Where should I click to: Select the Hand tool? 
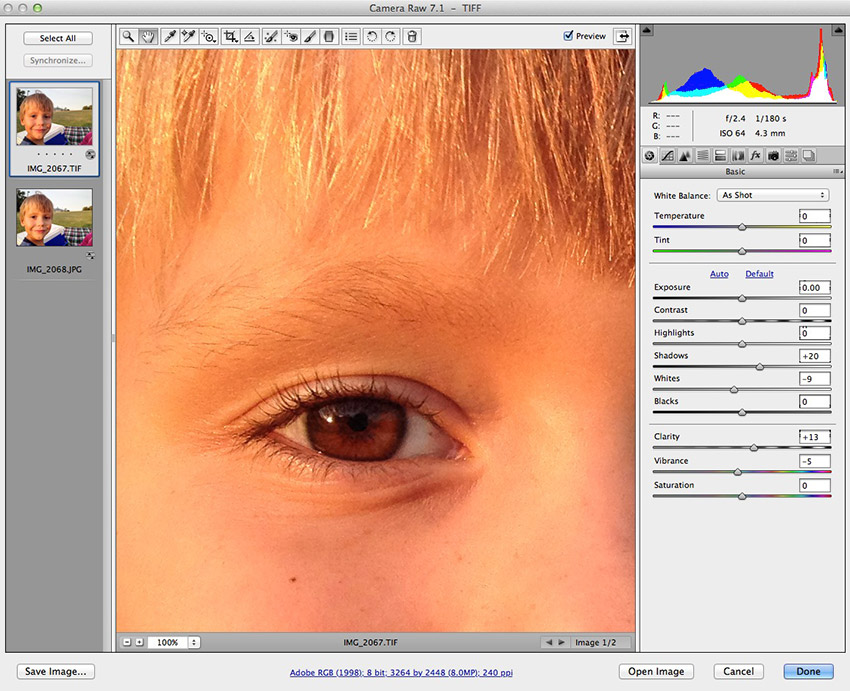tap(147, 37)
